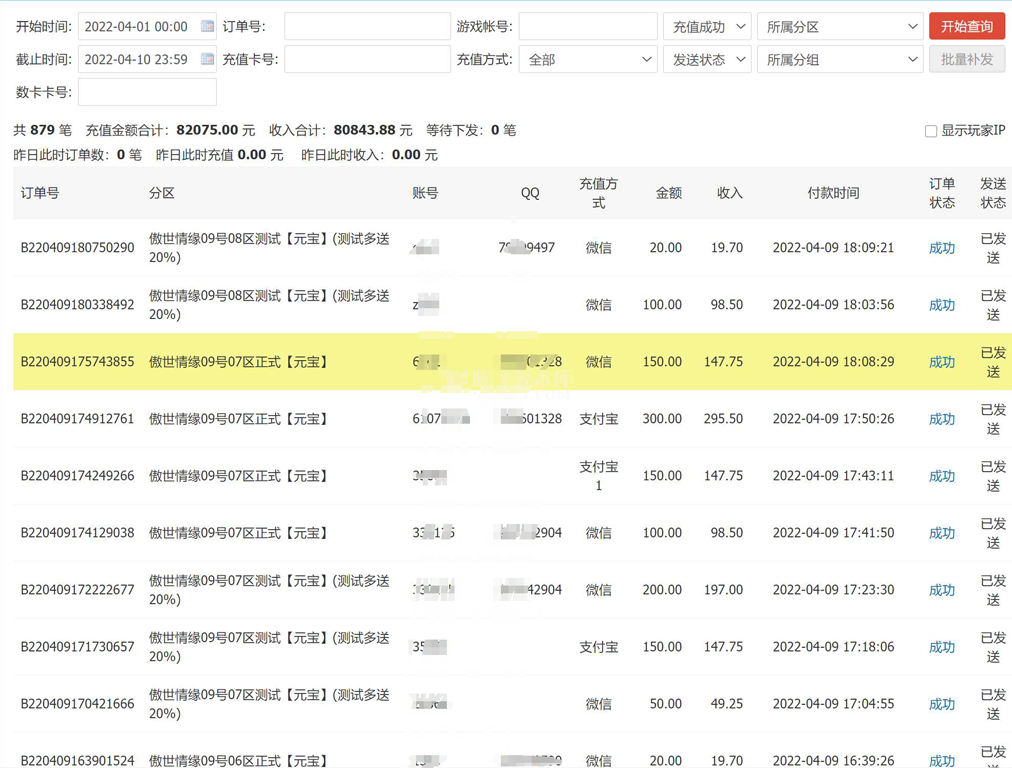Open the calendar icon for 截止时间

click(x=207, y=59)
